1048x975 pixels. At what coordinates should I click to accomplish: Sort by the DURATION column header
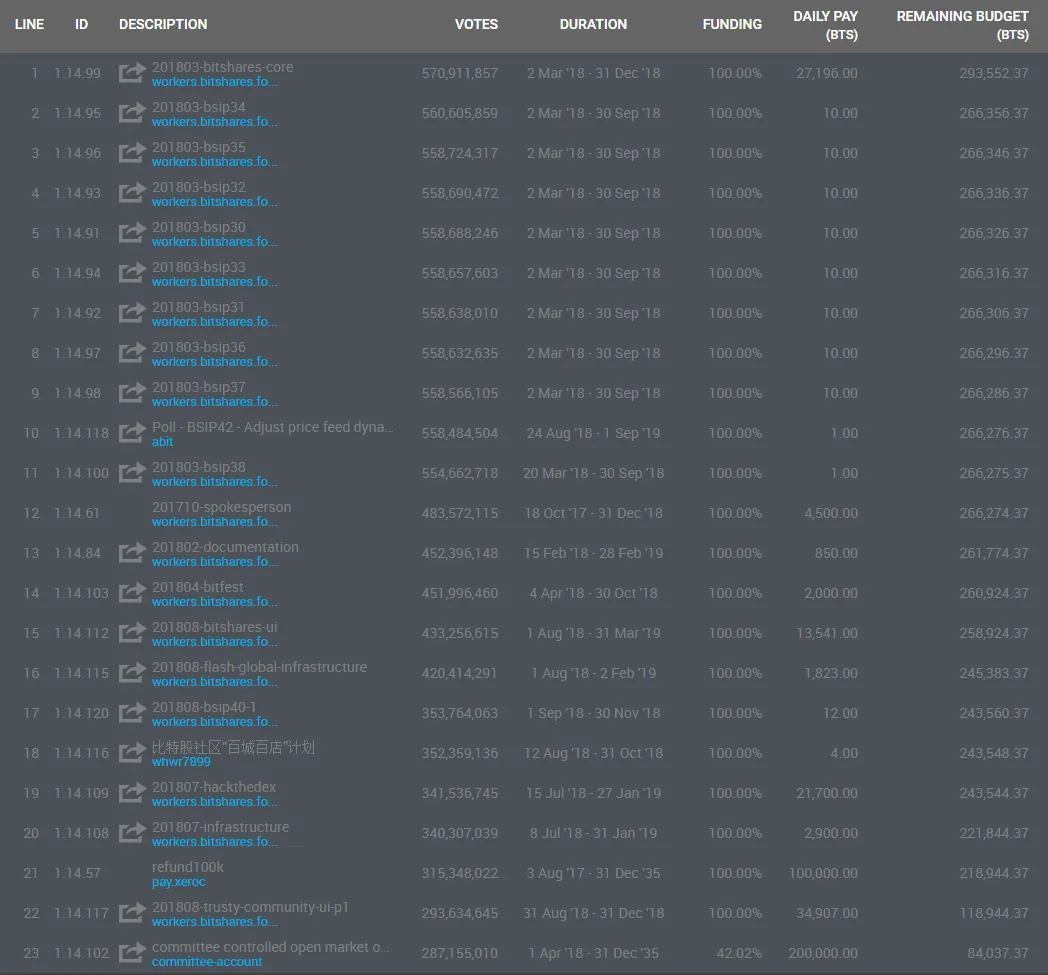coord(593,24)
